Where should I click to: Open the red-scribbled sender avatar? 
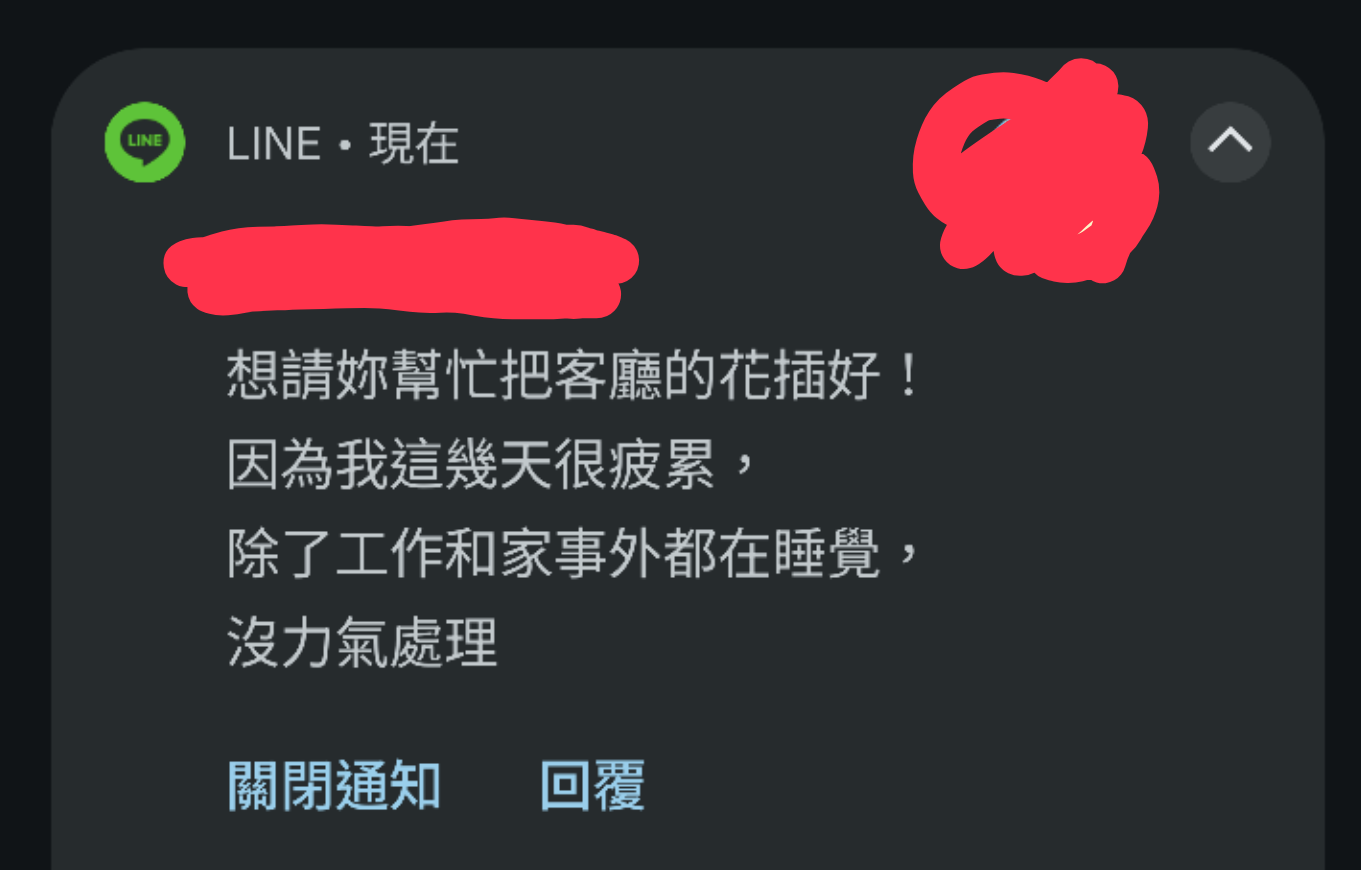pyautogui.click(x=1035, y=170)
